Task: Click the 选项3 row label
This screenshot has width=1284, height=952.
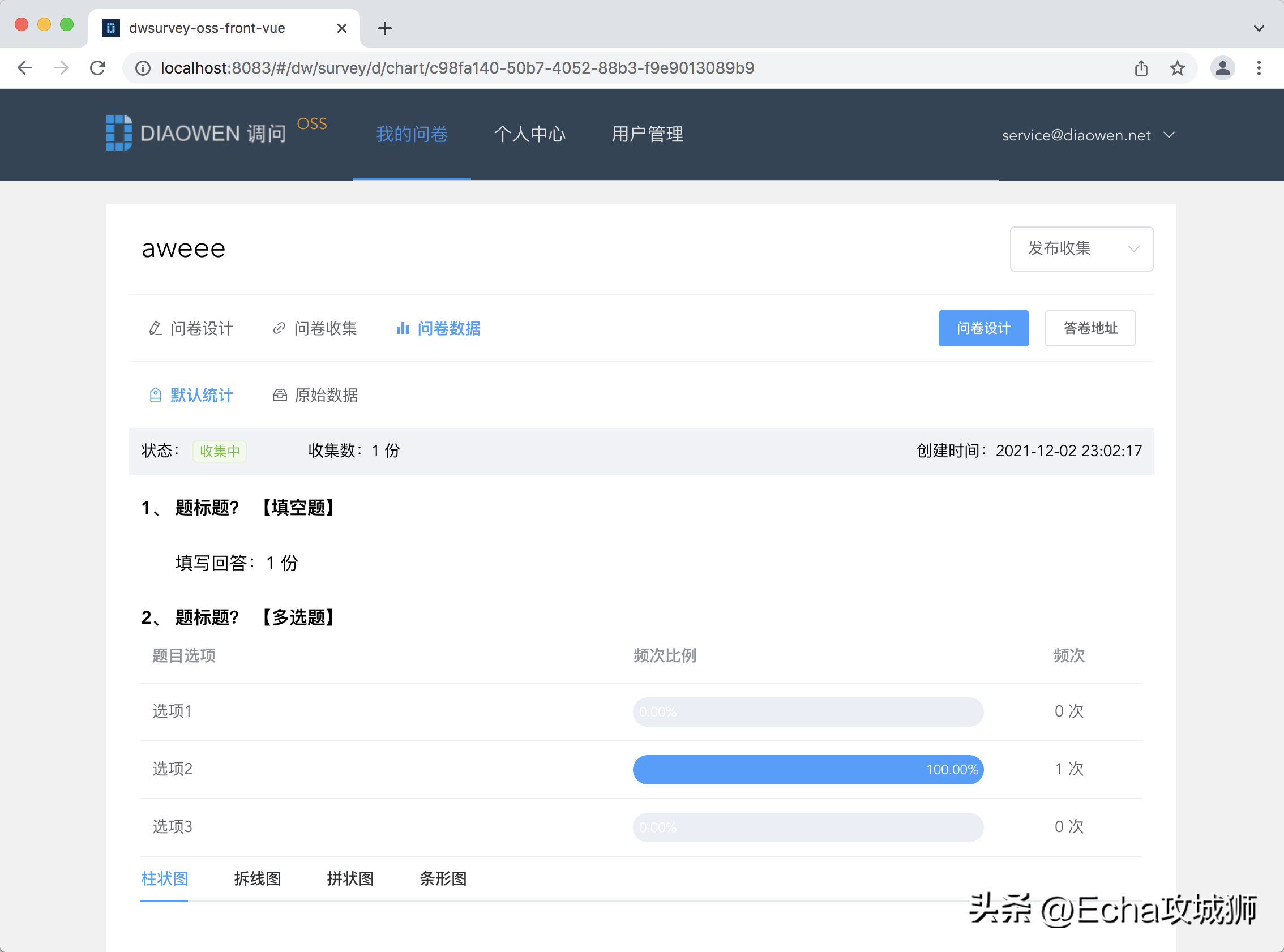Action: pos(172,827)
